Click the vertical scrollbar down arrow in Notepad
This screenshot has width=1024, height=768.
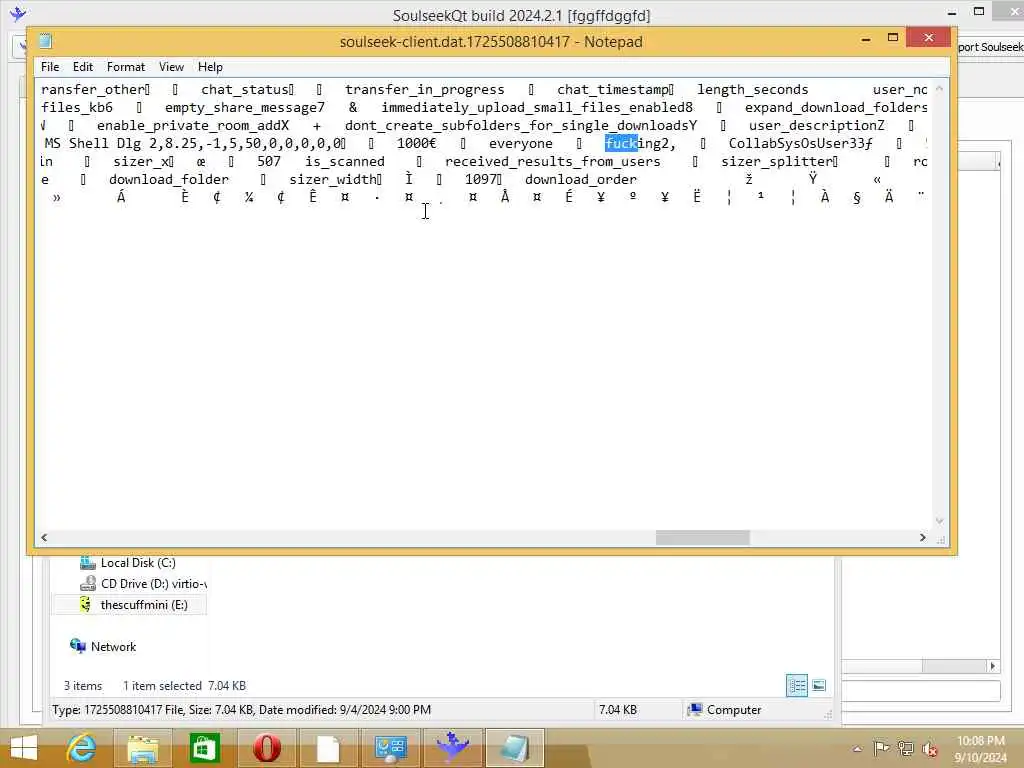(x=940, y=520)
